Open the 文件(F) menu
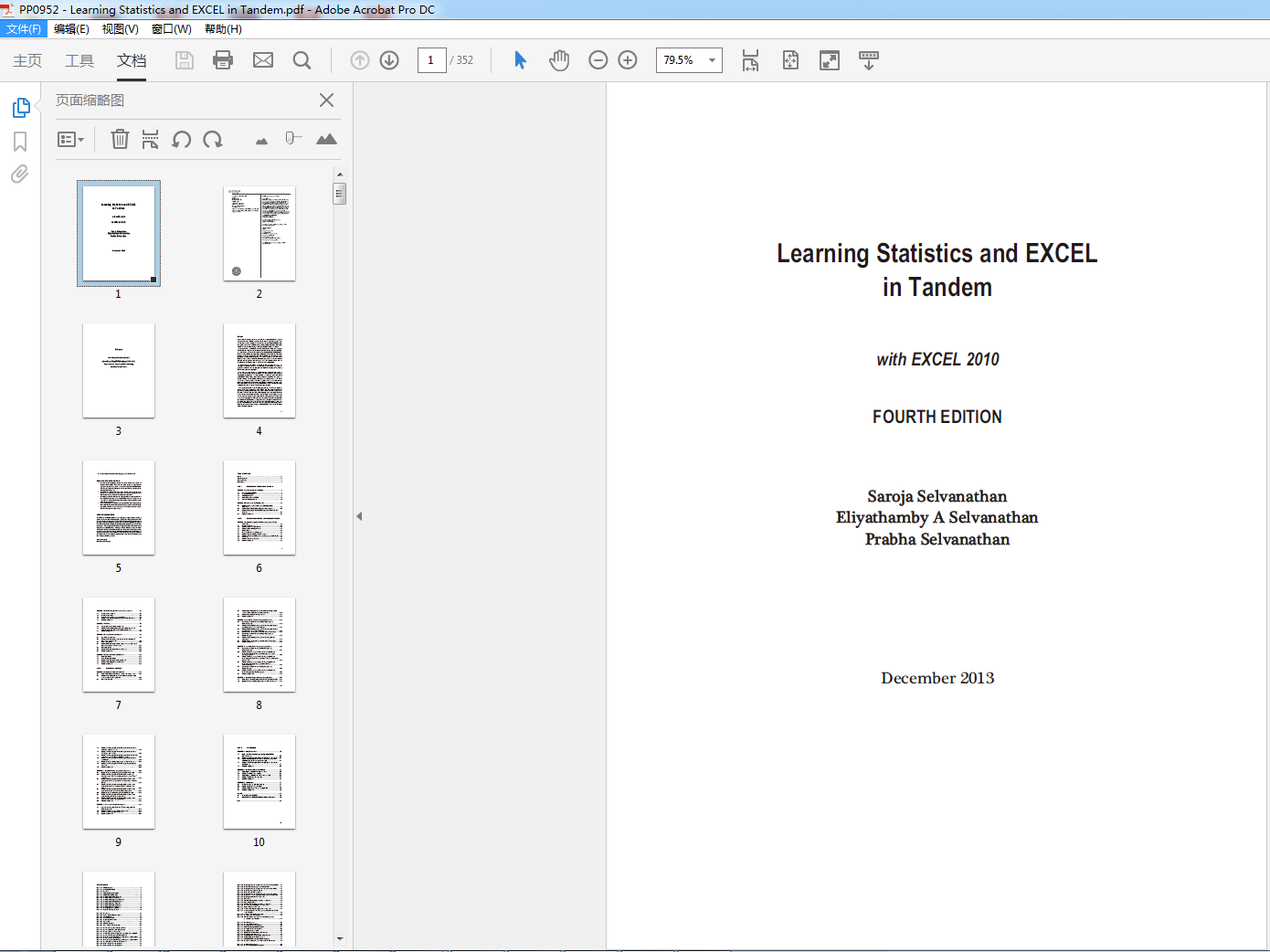 [24, 29]
